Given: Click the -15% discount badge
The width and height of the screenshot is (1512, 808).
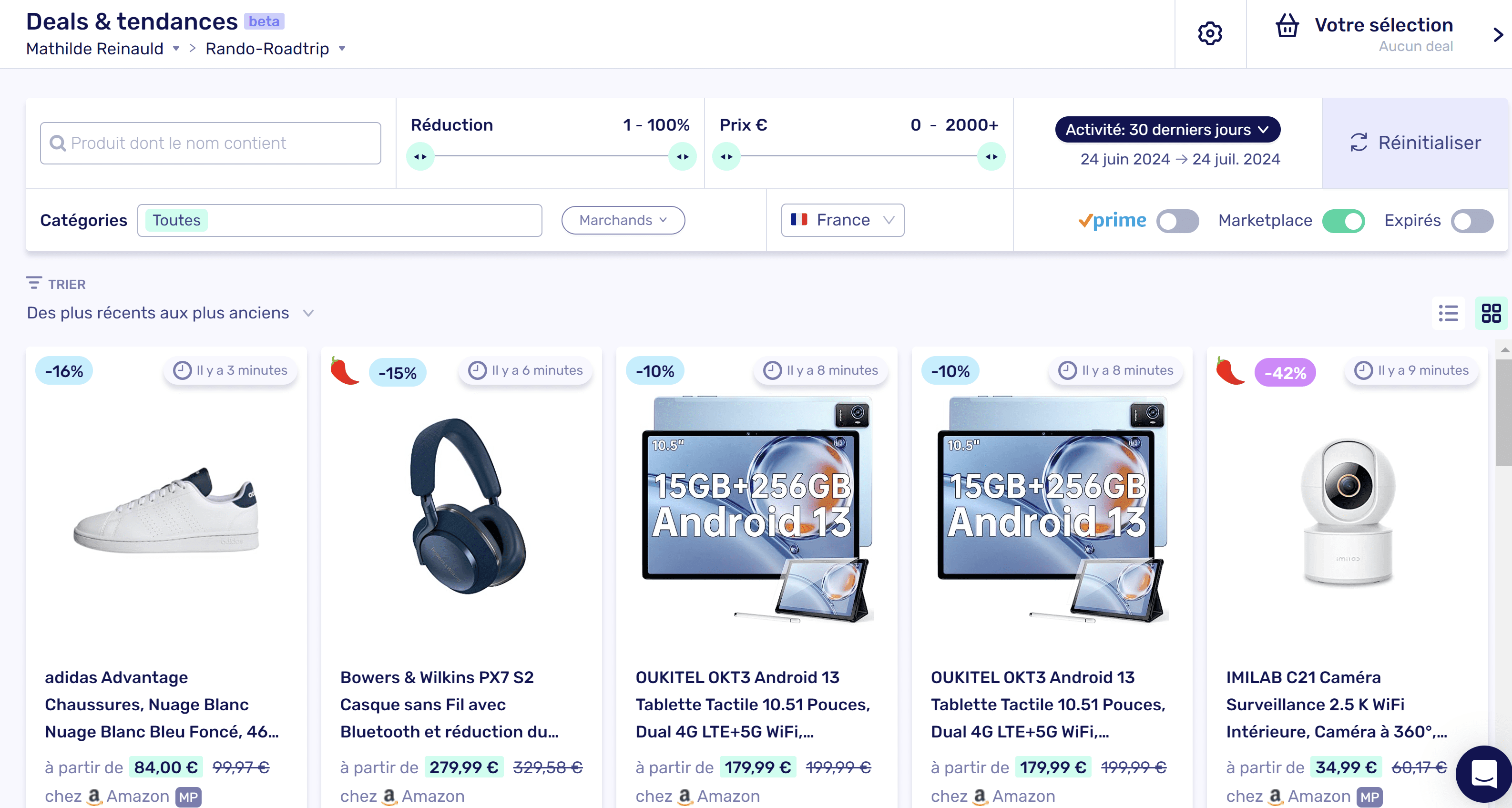Looking at the screenshot, I should (x=398, y=373).
